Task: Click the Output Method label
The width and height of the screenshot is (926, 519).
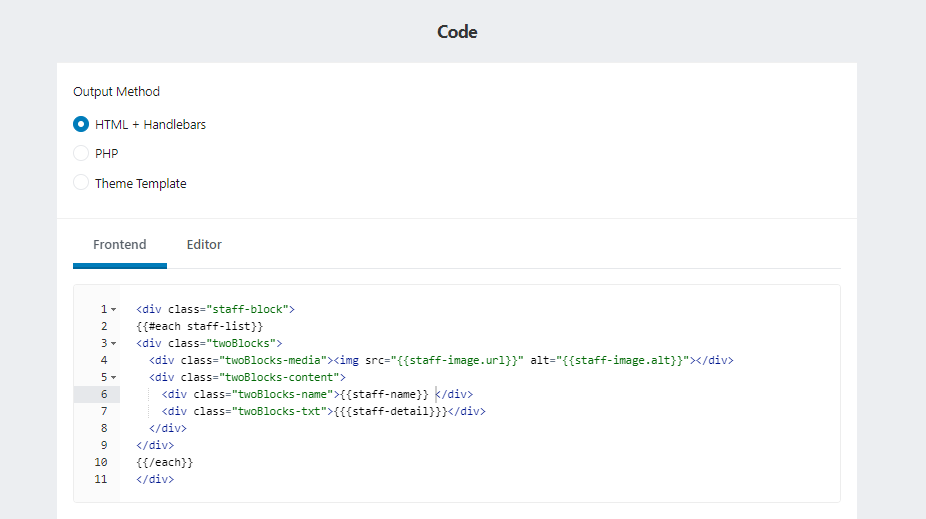Action: click(x=116, y=92)
